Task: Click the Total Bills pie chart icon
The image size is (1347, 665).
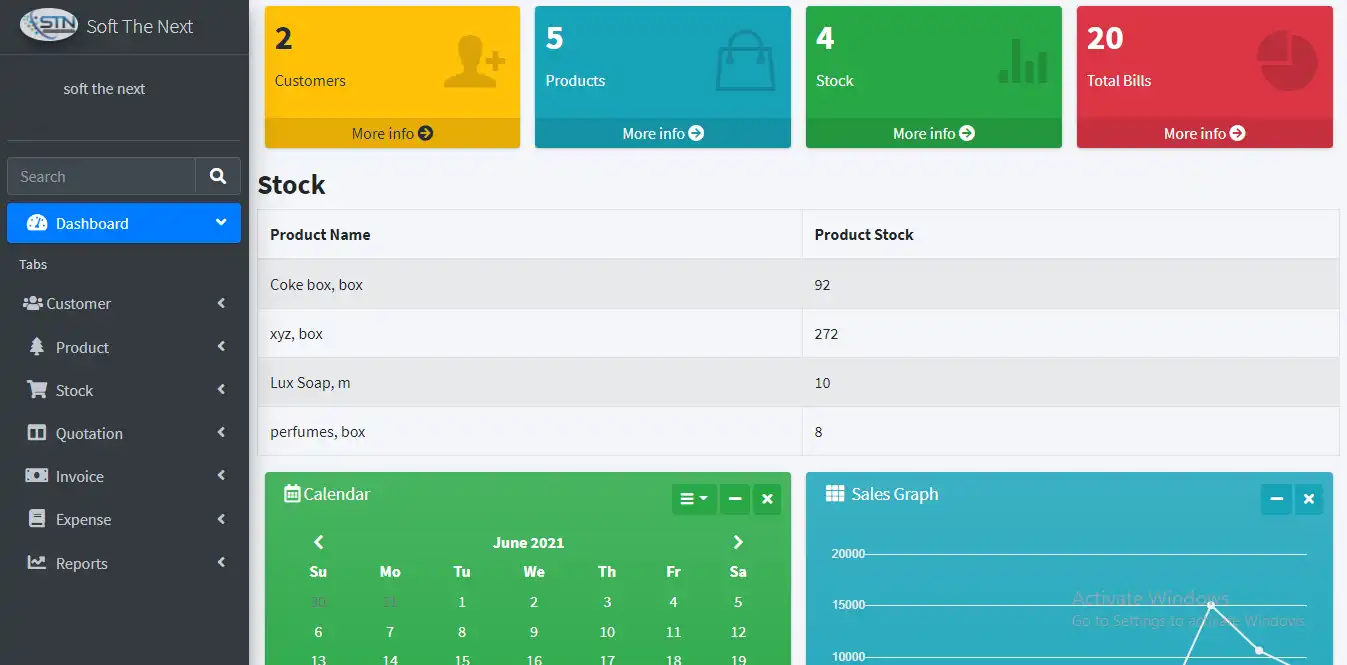Action: [x=1286, y=61]
